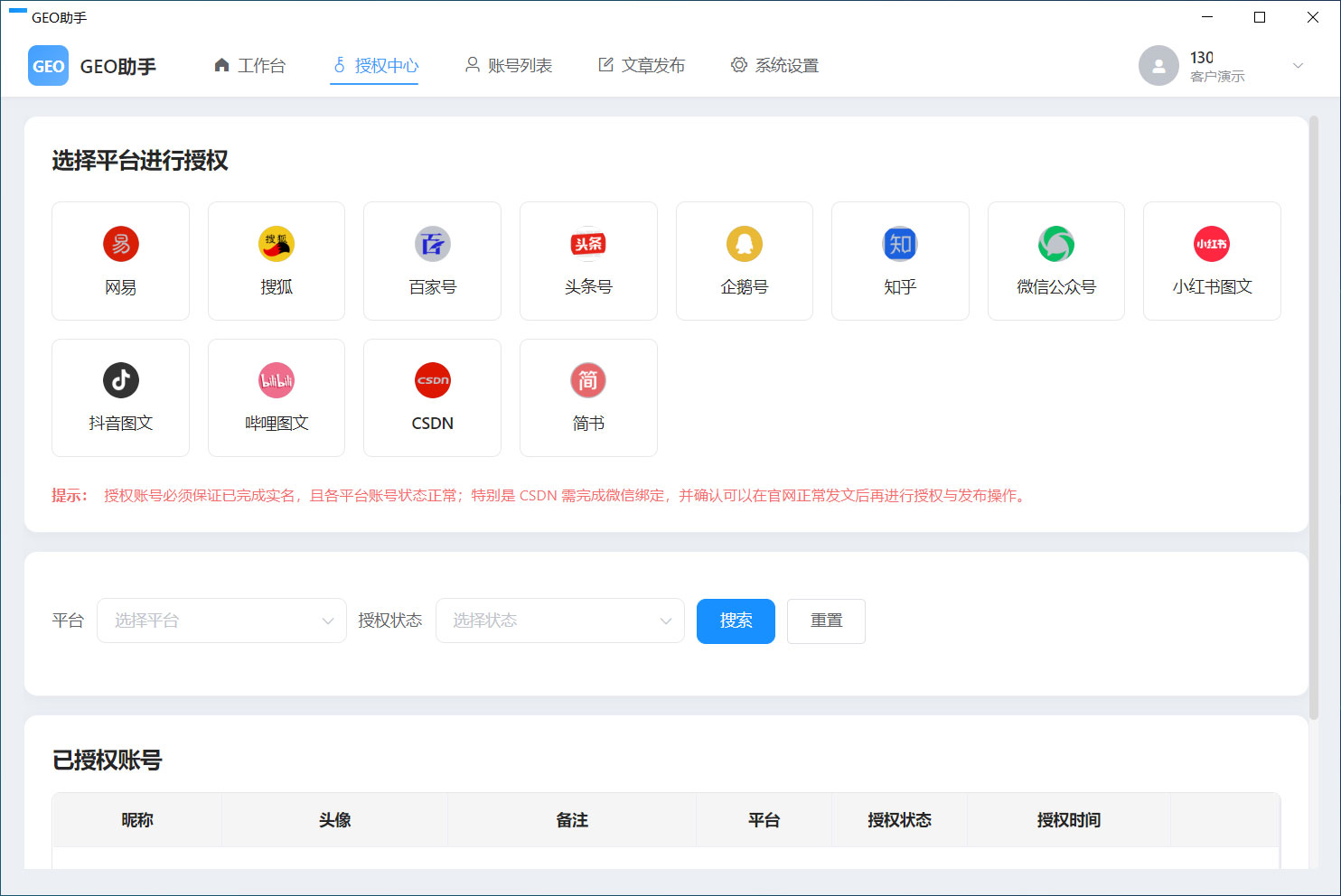The height and width of the screenshot is (896, 1341).
Task: Maximize the GEO助手 window
Action: [1260, 17]
